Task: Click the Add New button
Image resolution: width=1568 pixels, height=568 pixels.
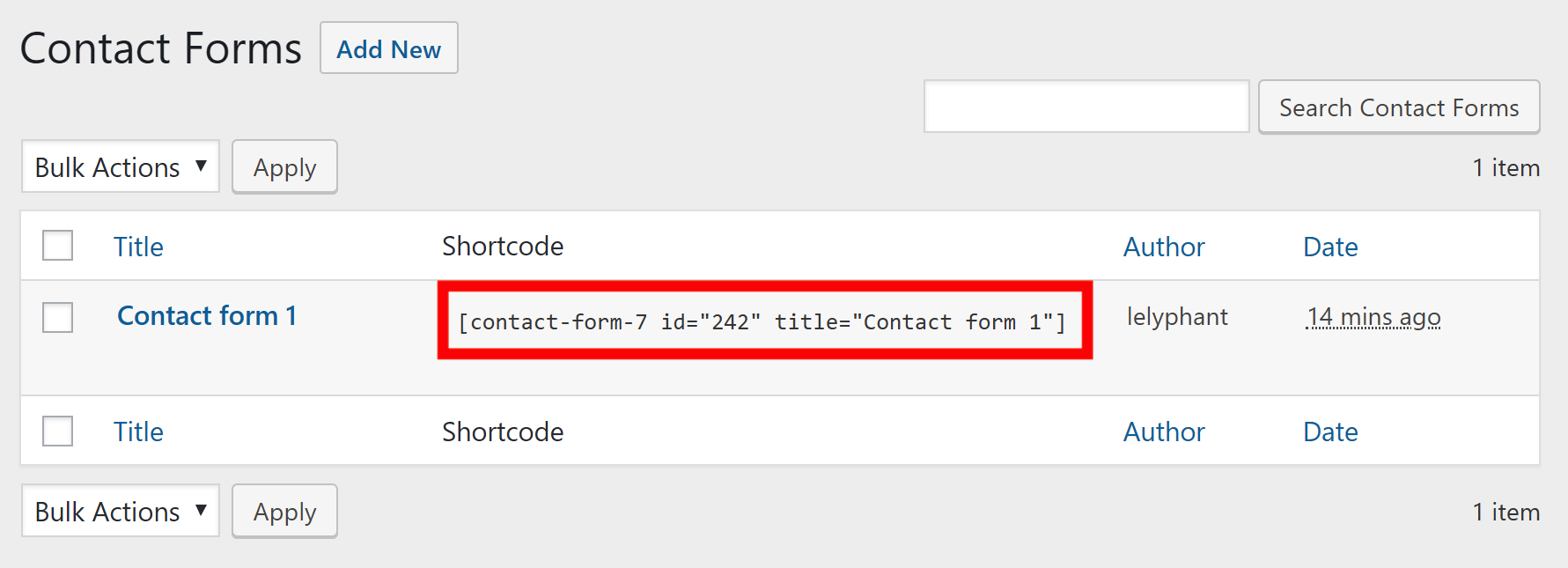Action: 388,48
